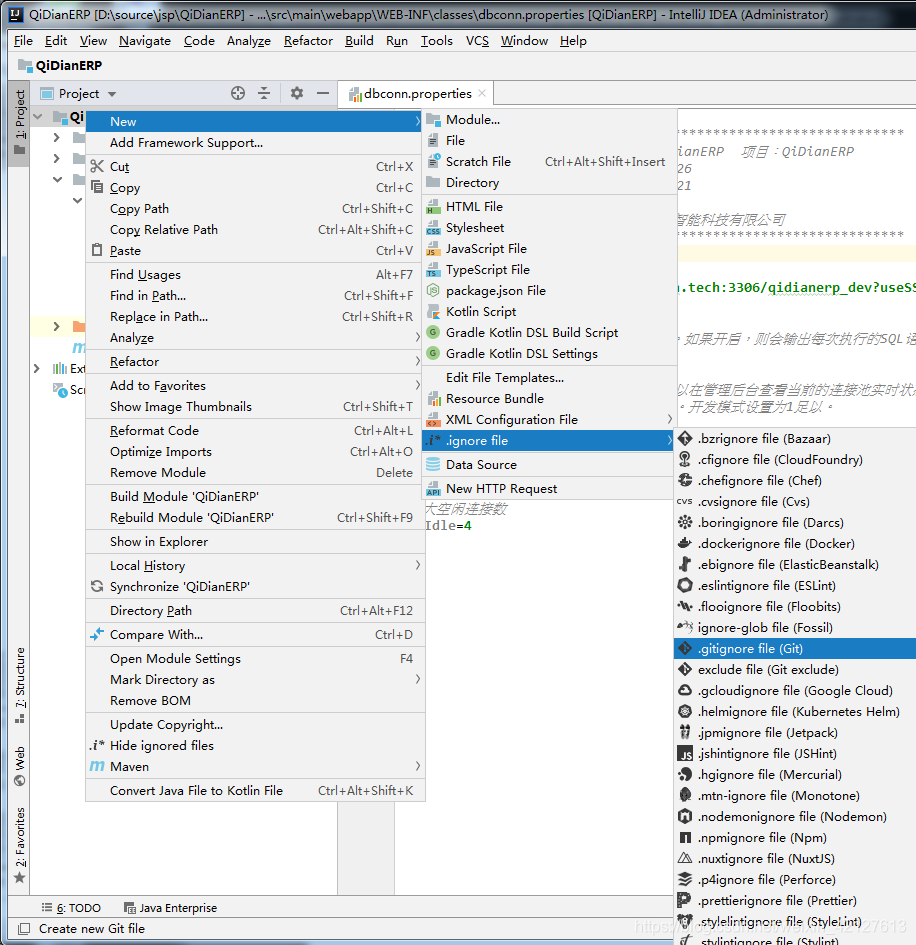Click Hide ignored files
This screenshot has height=945, width=916.
pos(254,745)
